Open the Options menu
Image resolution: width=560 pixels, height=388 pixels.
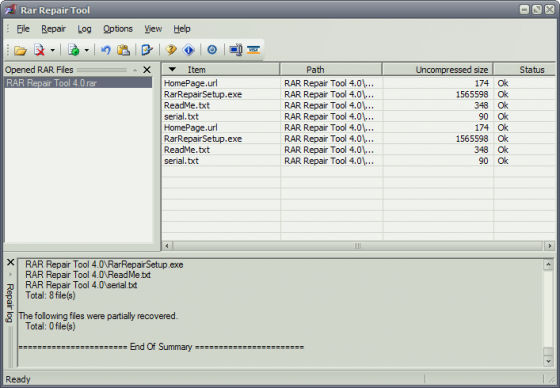(x=118, y=29)
